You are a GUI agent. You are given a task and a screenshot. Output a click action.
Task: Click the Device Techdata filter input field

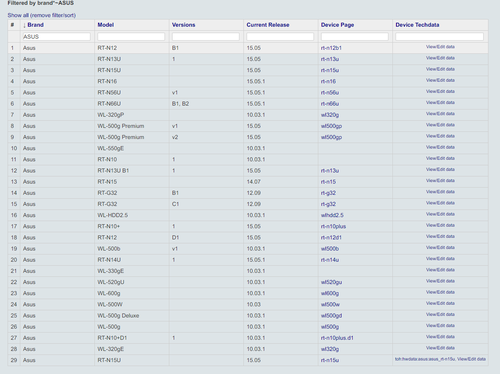pyautogui.click(x=439, y=37)
